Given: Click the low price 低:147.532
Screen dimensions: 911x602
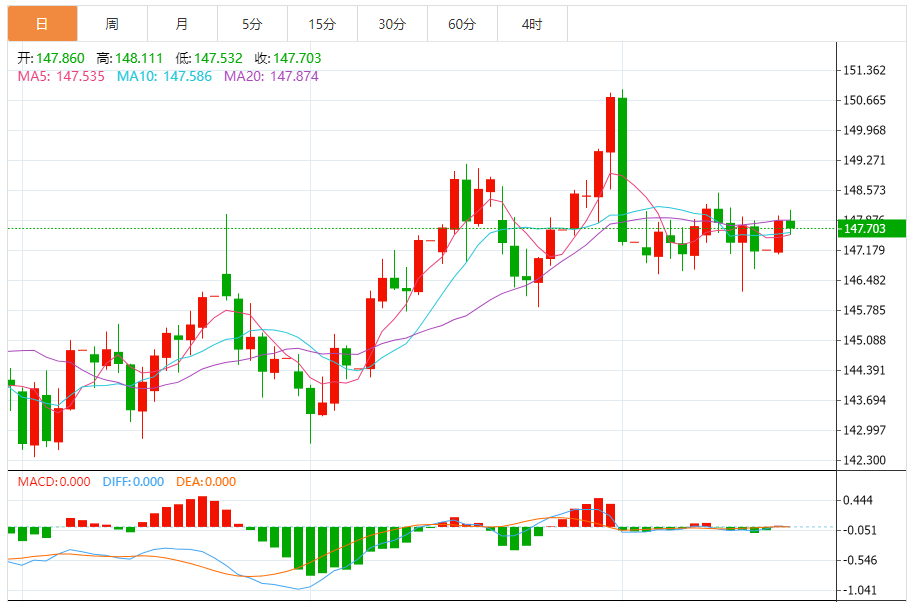Looking at the screenshot, I should point(209,58).
